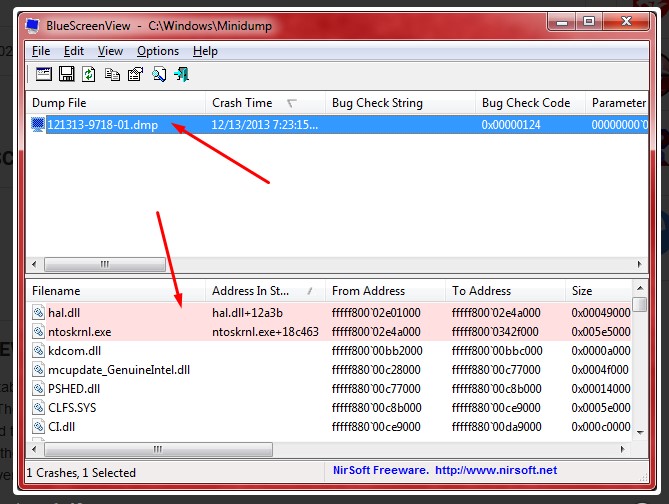669x504 pixels.
Task: Click the file icon next to CLFS.SYS
Action: pos(38,407)
